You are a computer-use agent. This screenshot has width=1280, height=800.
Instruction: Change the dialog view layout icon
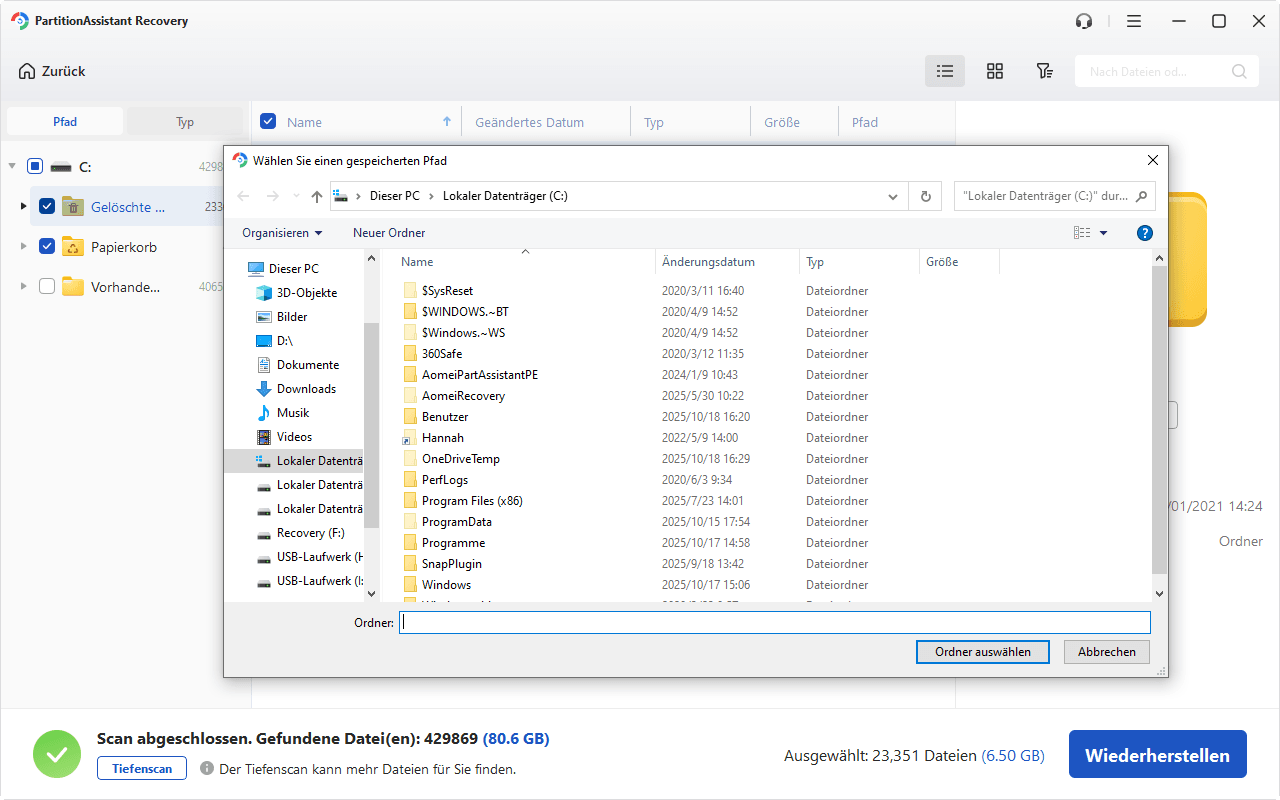[x=1082, y=233]
